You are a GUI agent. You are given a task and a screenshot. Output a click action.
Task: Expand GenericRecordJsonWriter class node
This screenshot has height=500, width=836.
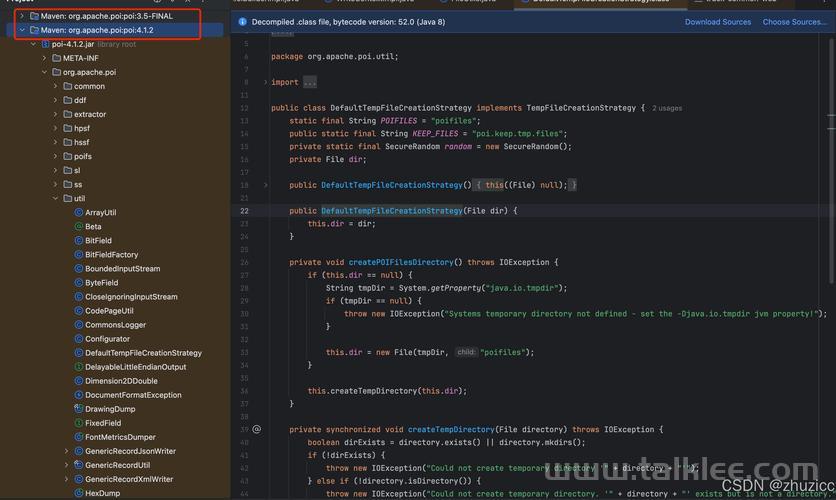[x=66, y=451]
